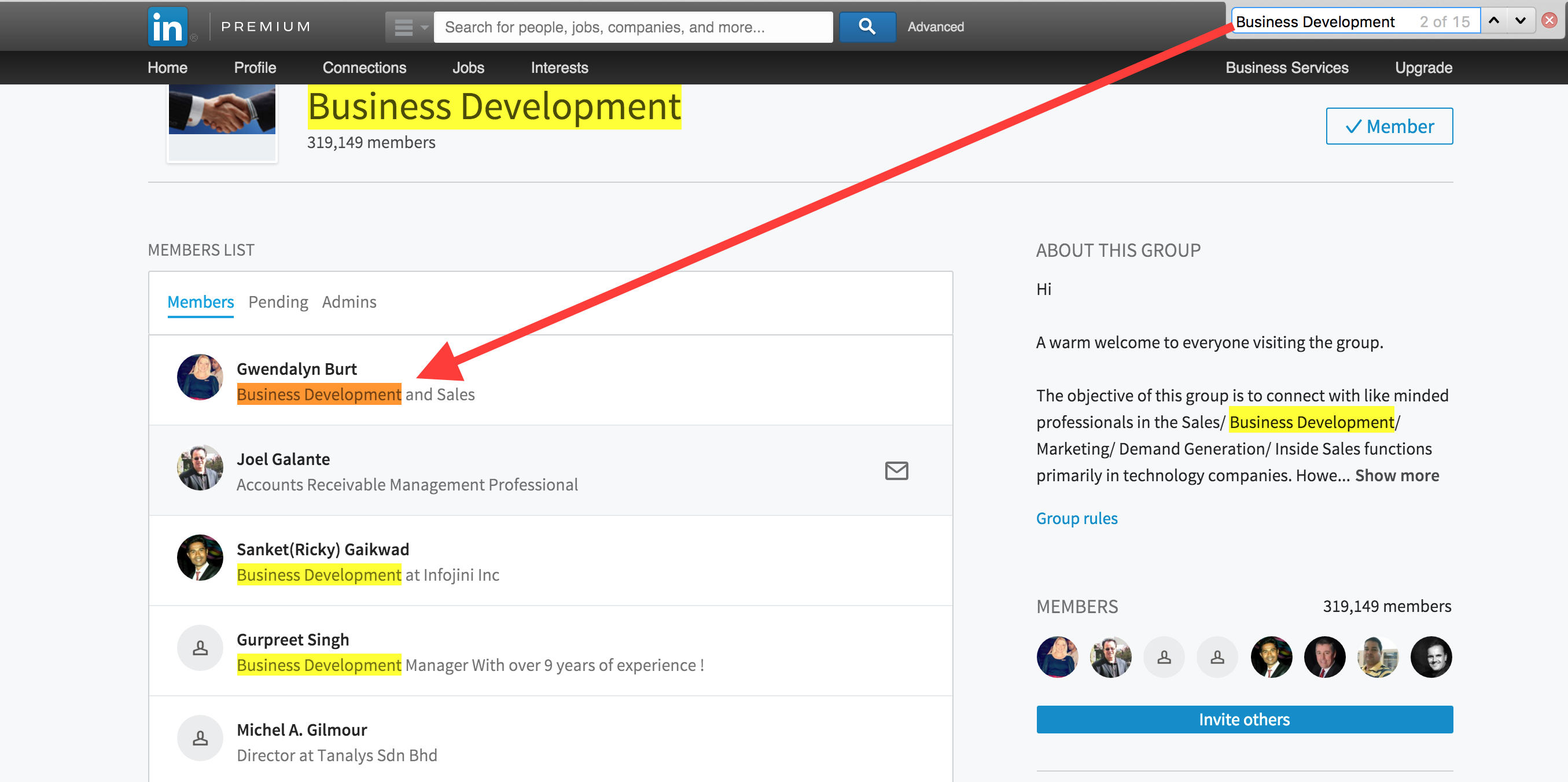Open Joel Galante's profile photo
The width and height of the screenshot is (1568, 782).
(x=200, y=467)
